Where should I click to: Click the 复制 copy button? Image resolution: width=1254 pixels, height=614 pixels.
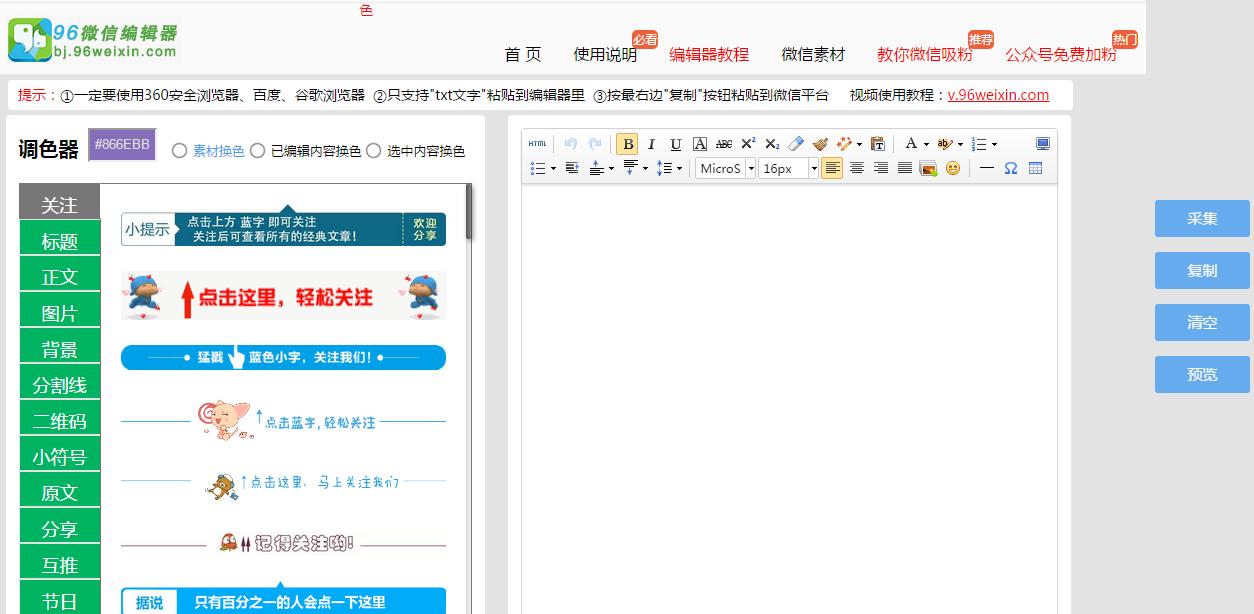[x=1201, y=270]
